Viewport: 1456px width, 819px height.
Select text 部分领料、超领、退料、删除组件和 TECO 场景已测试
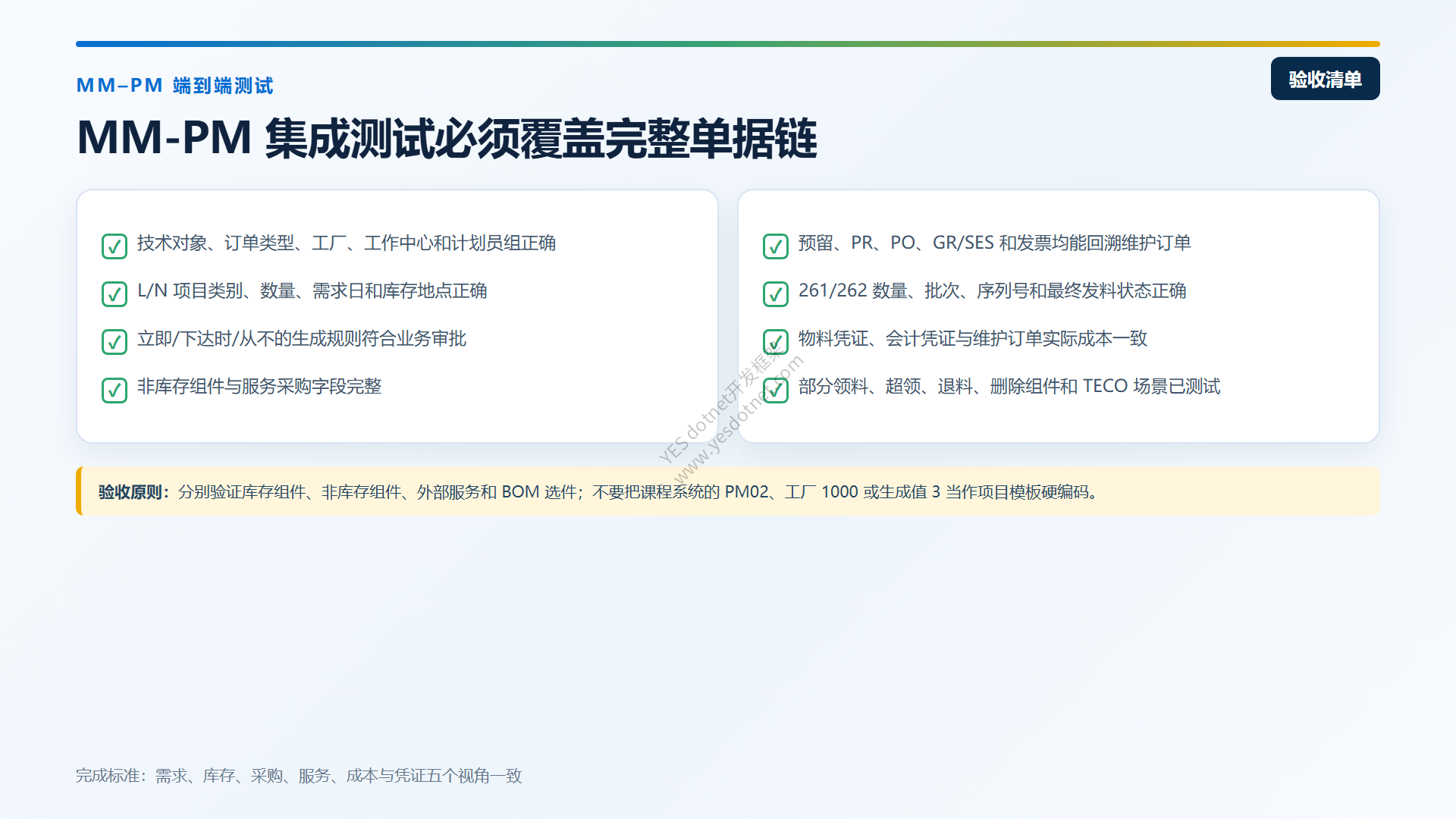(x=1009, y=387)
